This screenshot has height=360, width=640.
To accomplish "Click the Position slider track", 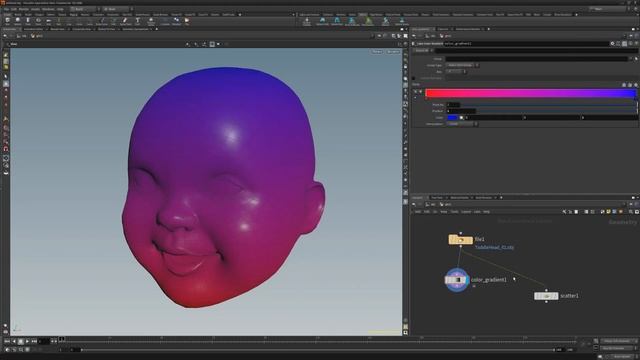I will point(557,111).
